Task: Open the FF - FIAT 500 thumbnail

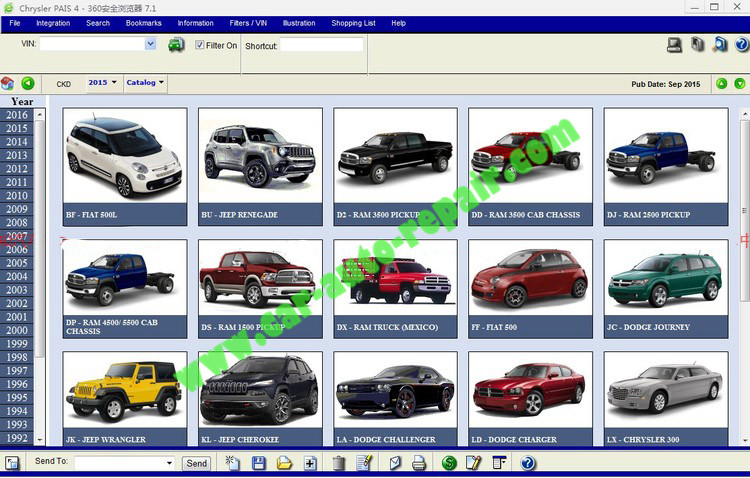Action: [530, 289]
